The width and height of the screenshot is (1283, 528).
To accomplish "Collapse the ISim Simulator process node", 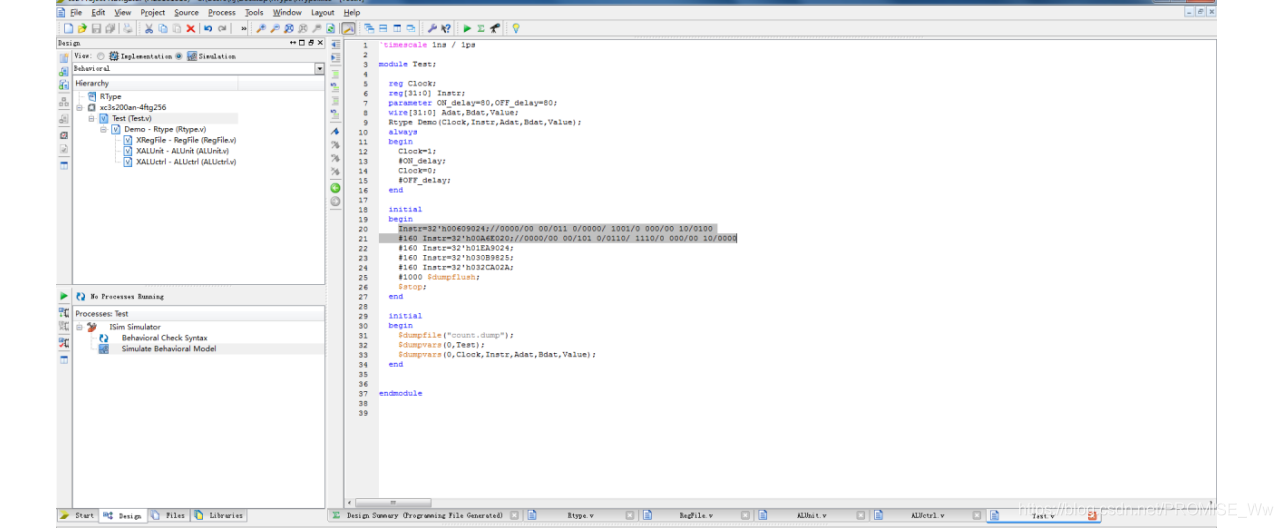I will (x=79, y=327).
